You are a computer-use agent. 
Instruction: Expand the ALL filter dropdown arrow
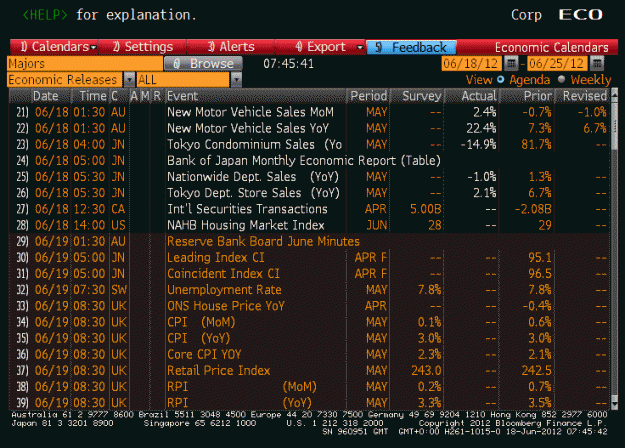[236, 80]
